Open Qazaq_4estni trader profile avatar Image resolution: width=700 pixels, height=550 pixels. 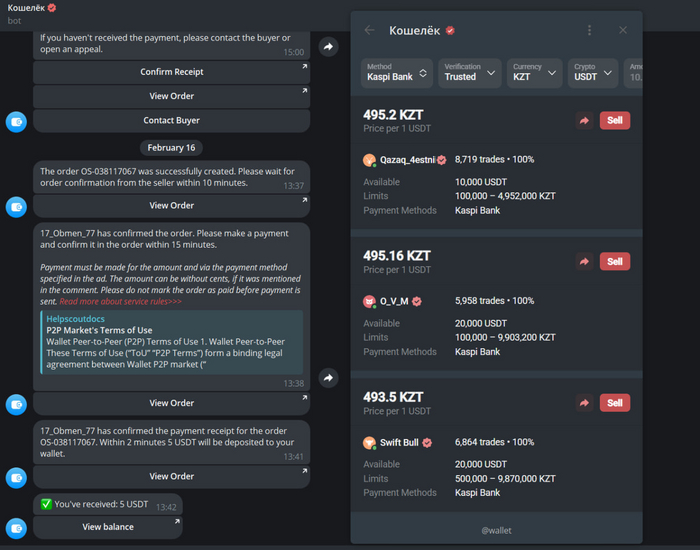(x=369, y=160)
